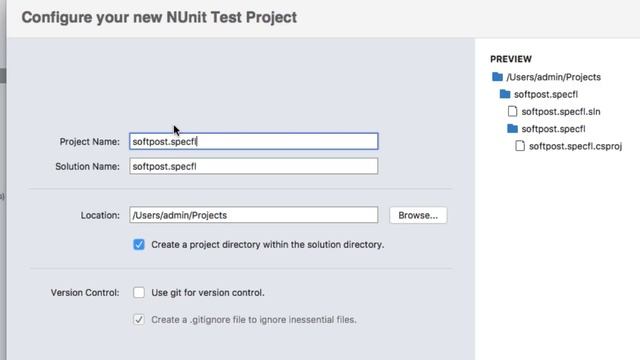Toggle the .gitignore file creation checkbox
Image resolution: width=640 pixels, height=360 pixels.
pyautogui.click(x=139, y=319)
